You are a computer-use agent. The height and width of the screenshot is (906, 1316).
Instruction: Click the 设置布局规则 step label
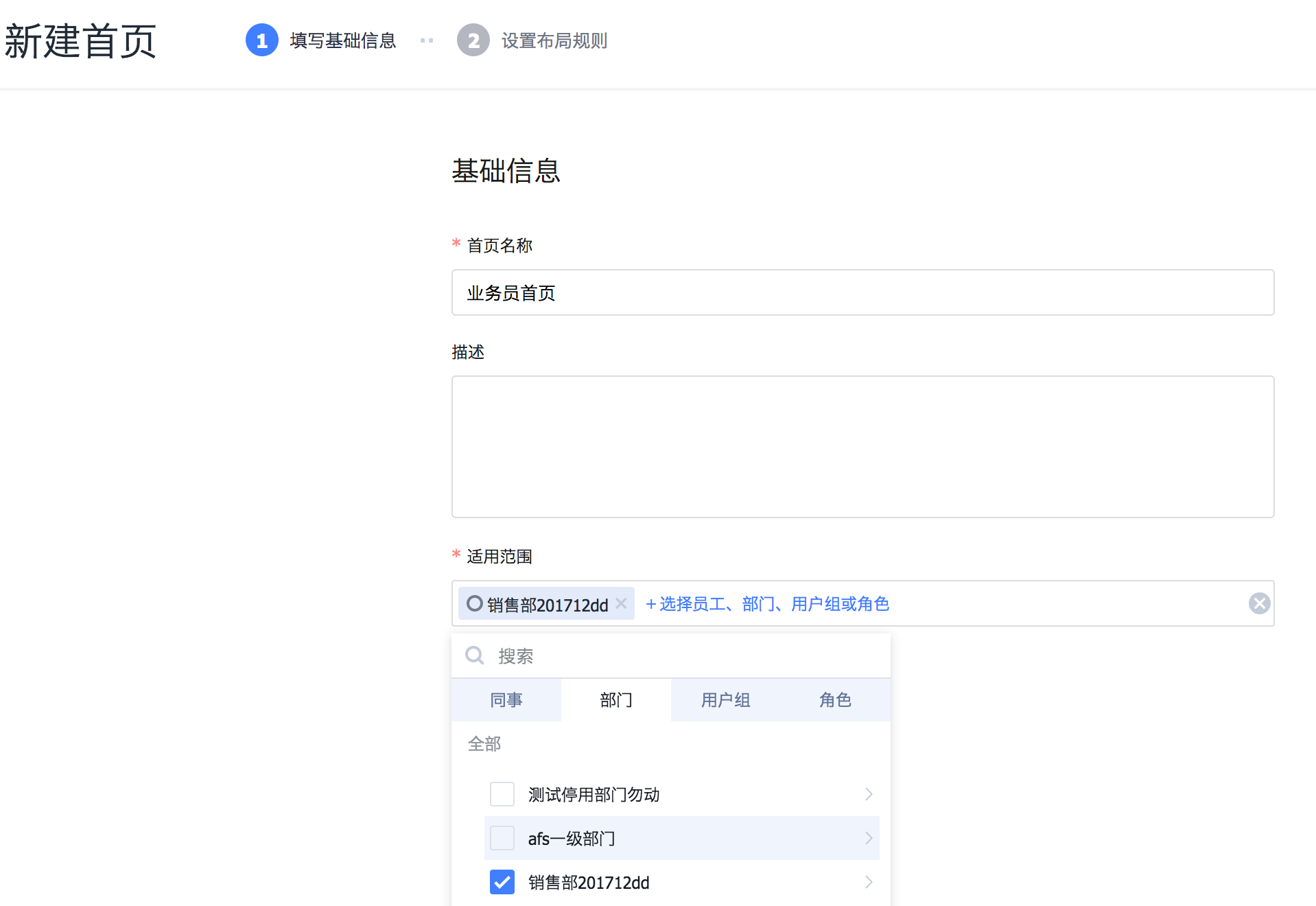(554, 40)
